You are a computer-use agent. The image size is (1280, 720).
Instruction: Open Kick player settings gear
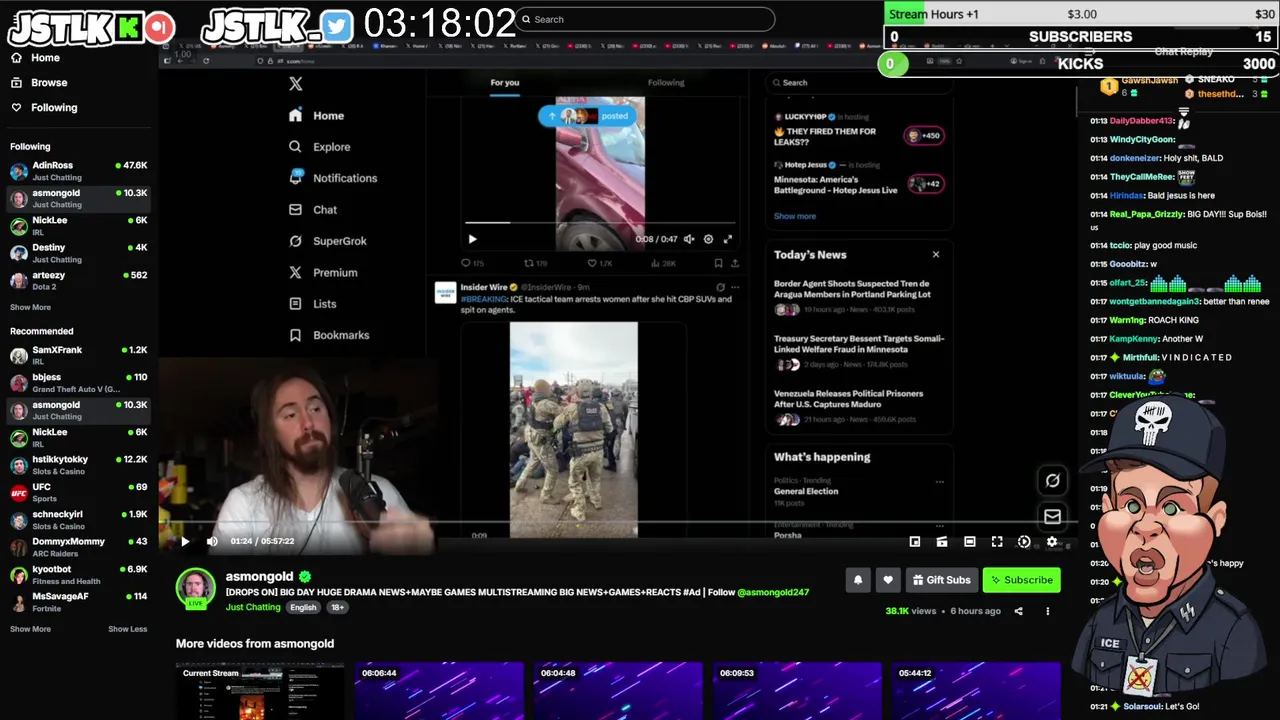(x=1051, y=541)
